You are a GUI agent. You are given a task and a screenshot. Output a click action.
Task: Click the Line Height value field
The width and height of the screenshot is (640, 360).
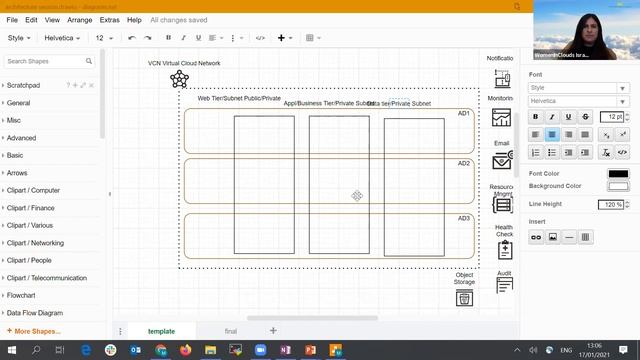[611, 204]
